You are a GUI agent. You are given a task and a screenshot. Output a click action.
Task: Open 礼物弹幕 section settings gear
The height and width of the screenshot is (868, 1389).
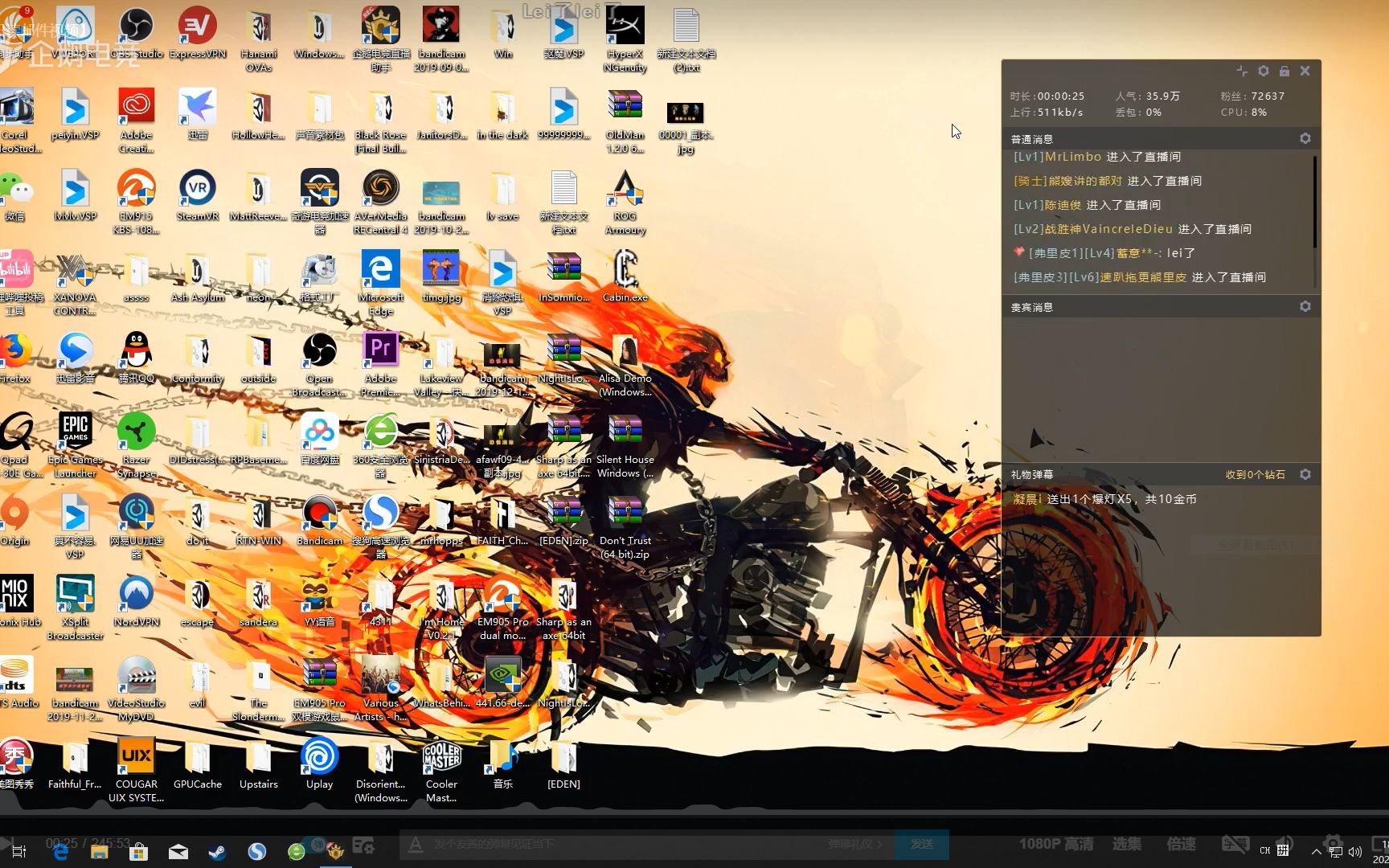click(1305, 474)
